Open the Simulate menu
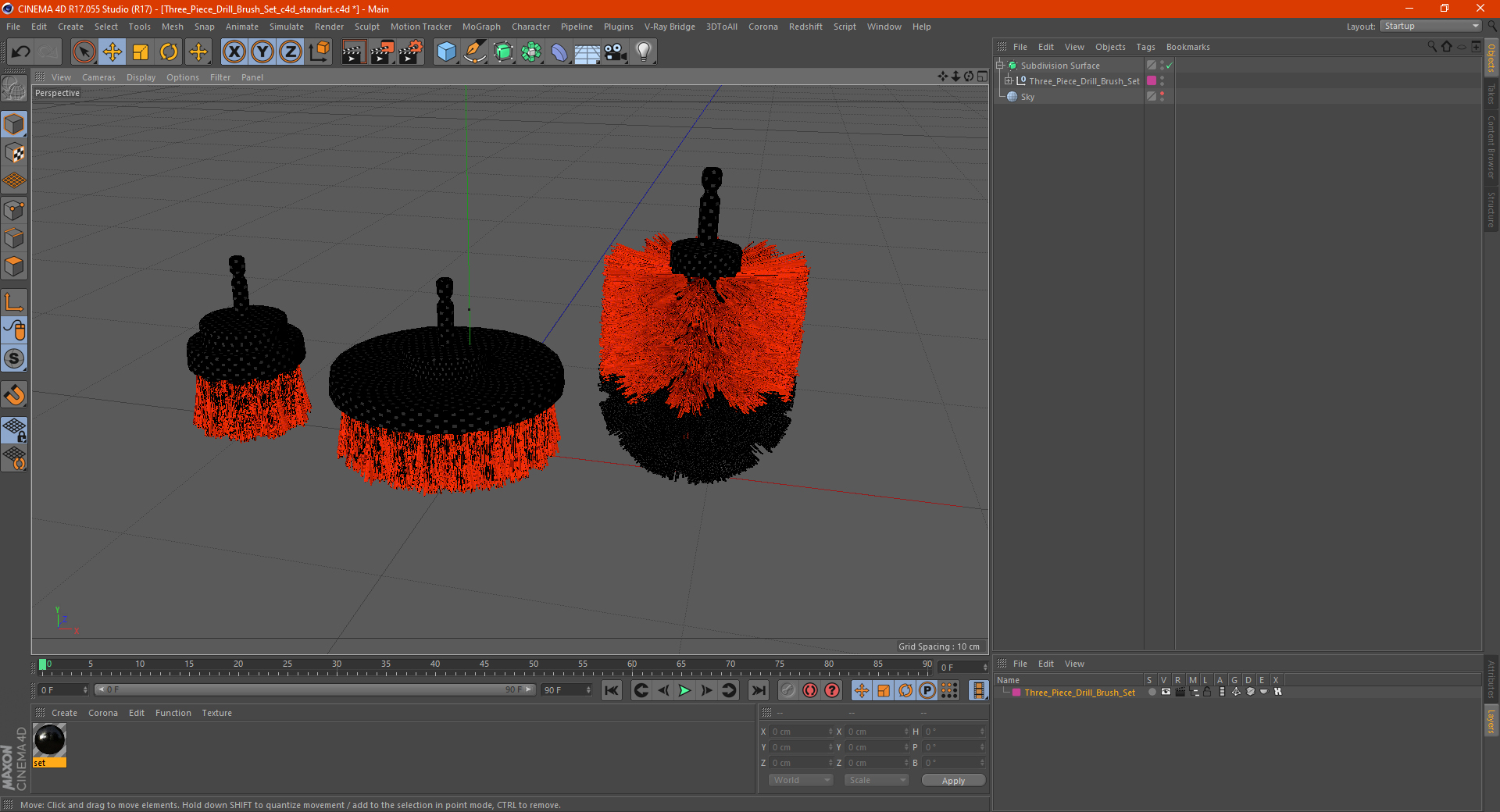The height and width of the screenshot is (812, 1500). pos(287,27)
